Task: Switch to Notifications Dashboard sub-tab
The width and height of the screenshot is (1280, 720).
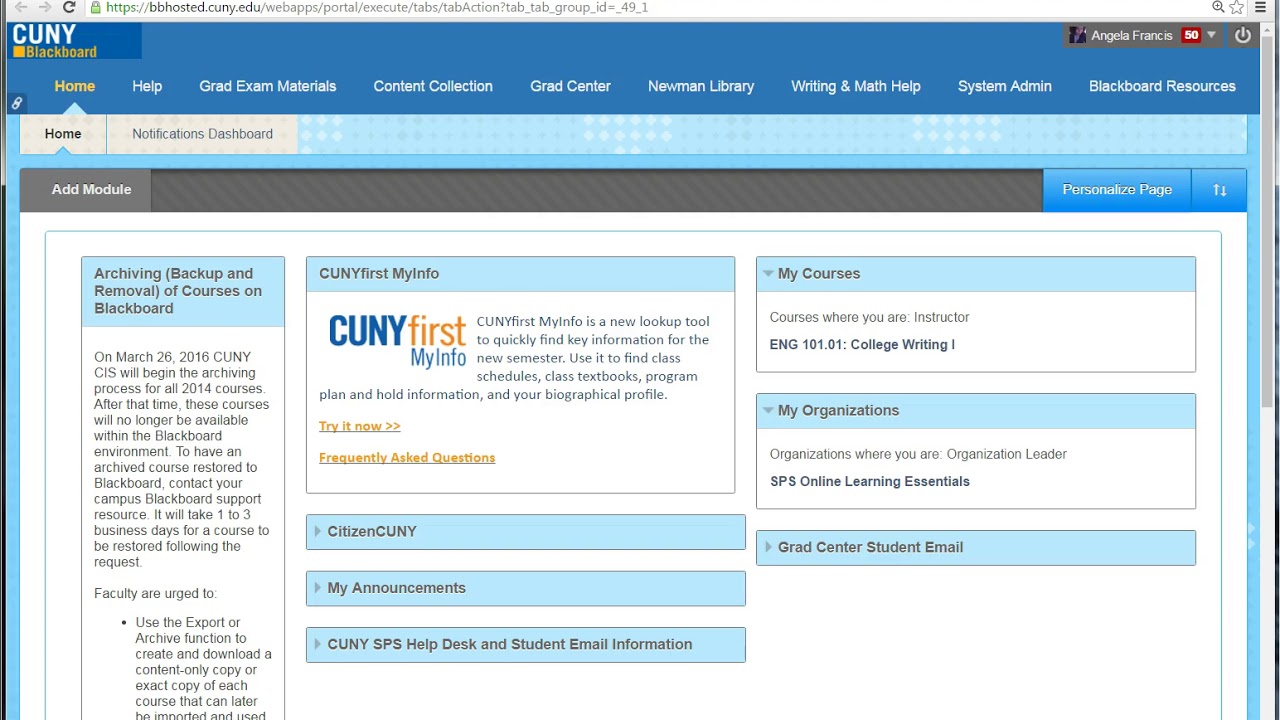Action: (x=202, y=134)
